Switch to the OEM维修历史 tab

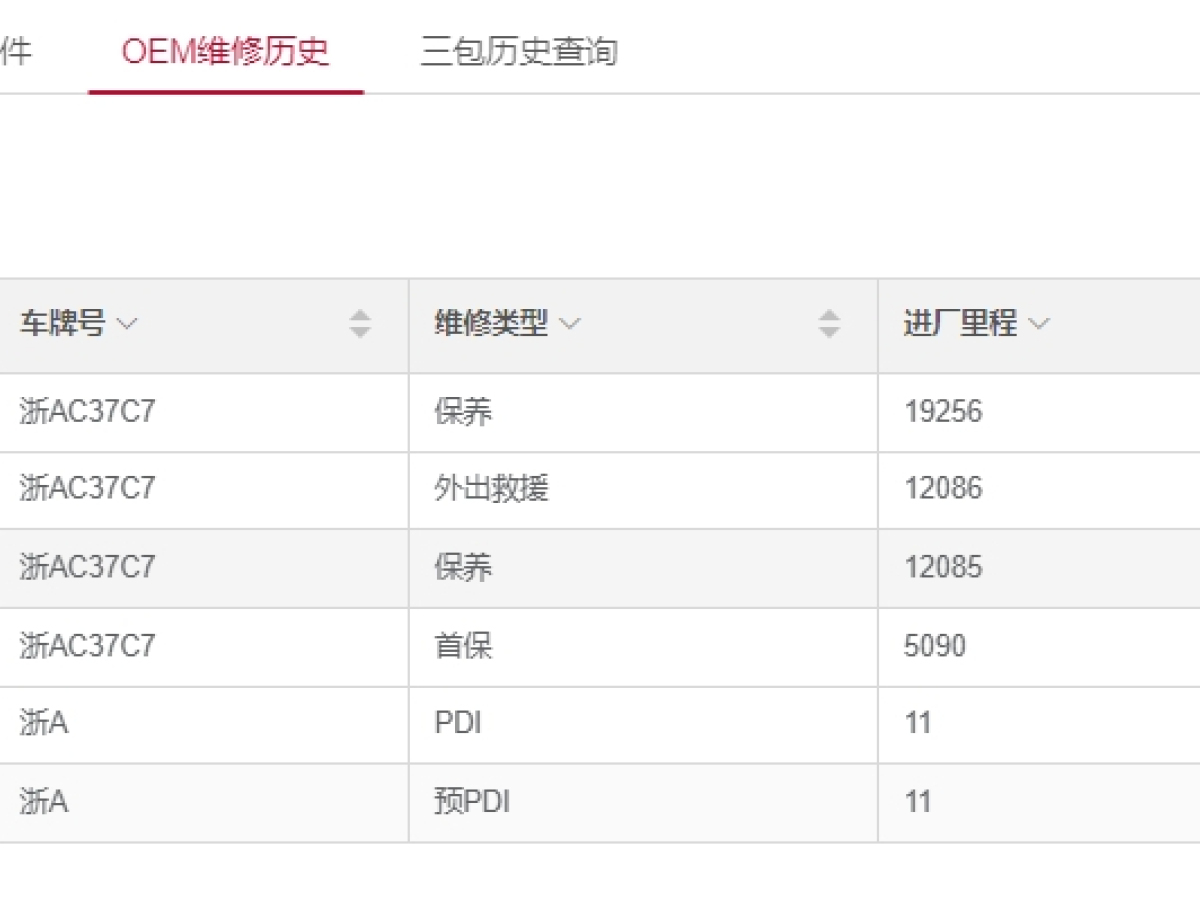click(x=225, y=51)
